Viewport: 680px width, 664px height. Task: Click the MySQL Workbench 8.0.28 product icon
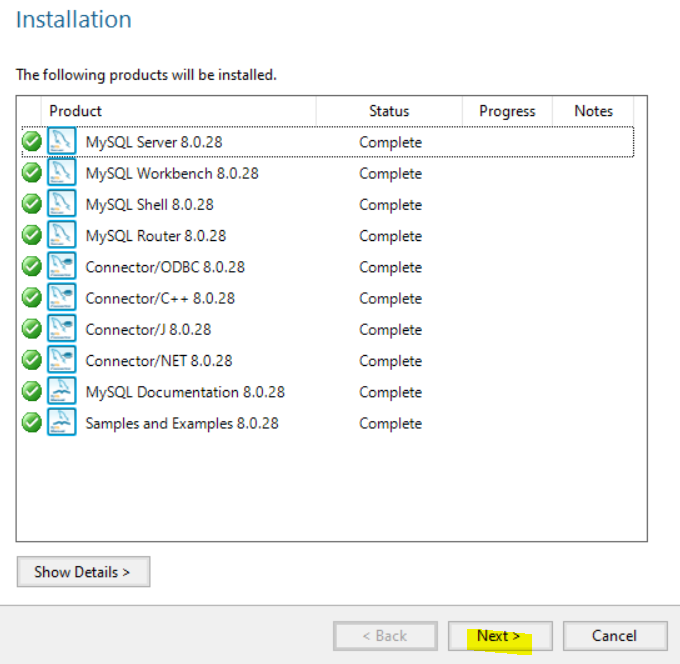point(62,172)
